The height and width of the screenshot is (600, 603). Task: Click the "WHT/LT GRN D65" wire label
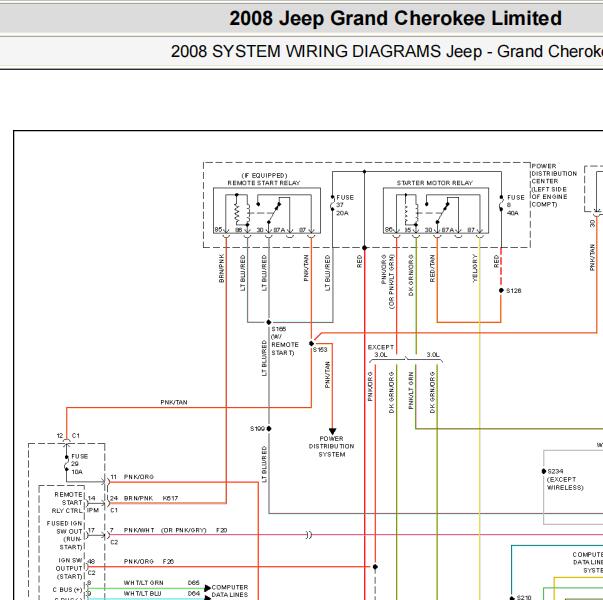click(x=162, y=583)
